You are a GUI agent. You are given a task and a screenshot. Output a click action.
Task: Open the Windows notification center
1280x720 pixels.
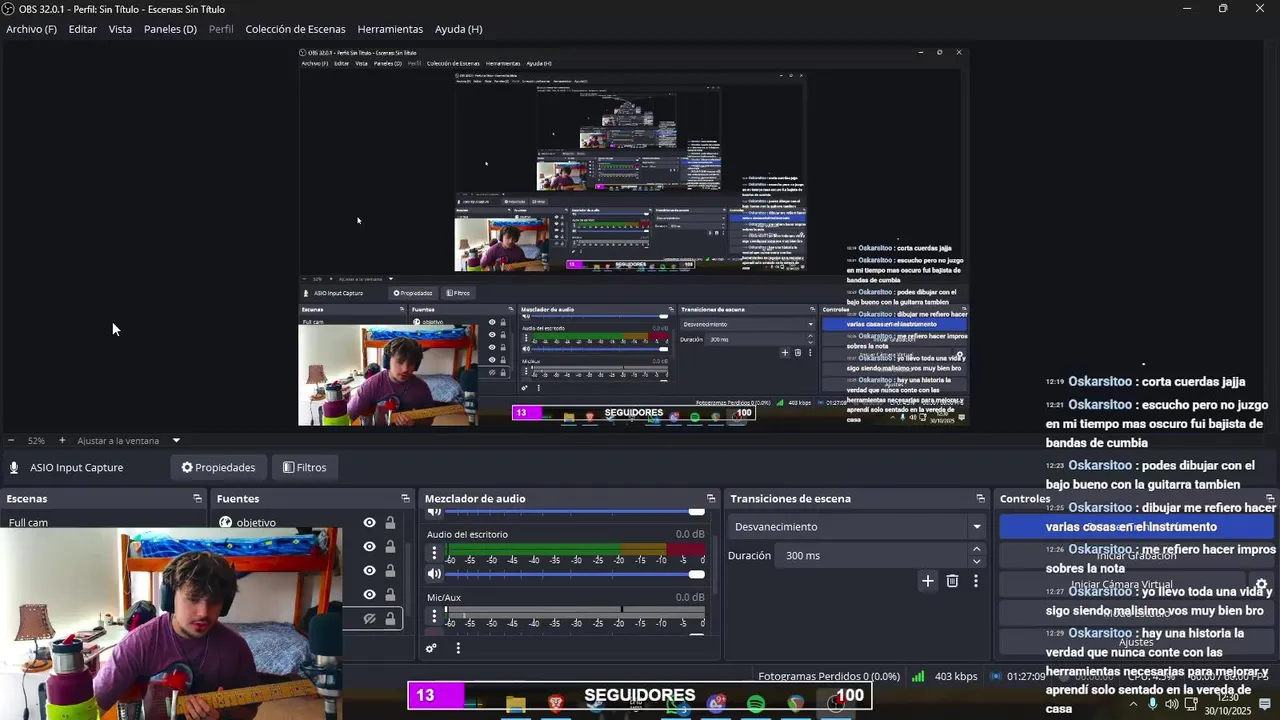point(1265,704)
